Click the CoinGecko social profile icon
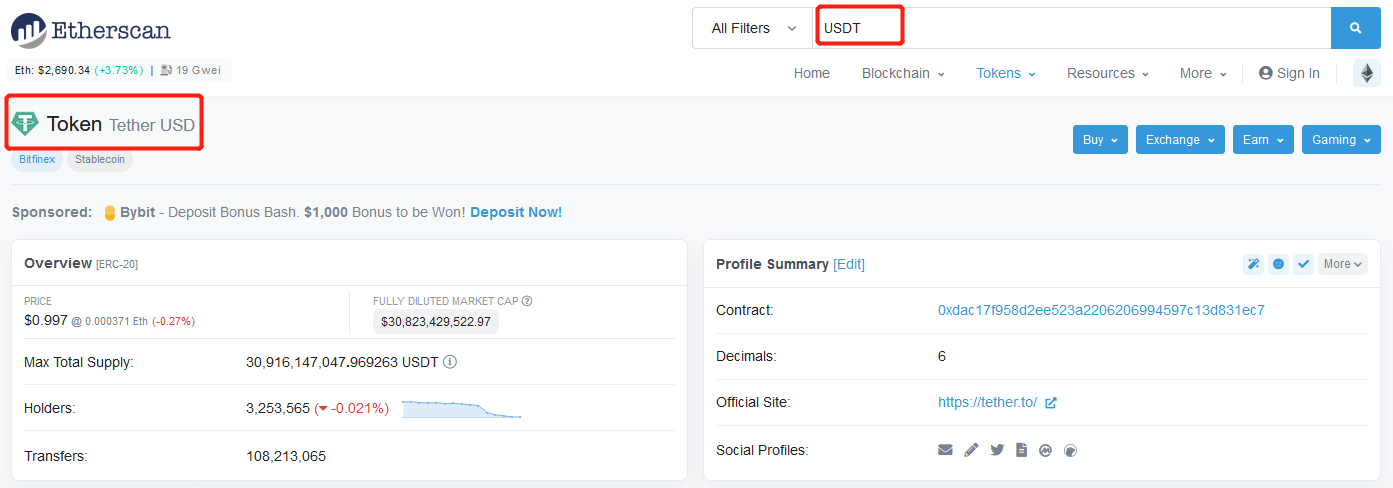1393x488 pixels. pos(1071,450)
